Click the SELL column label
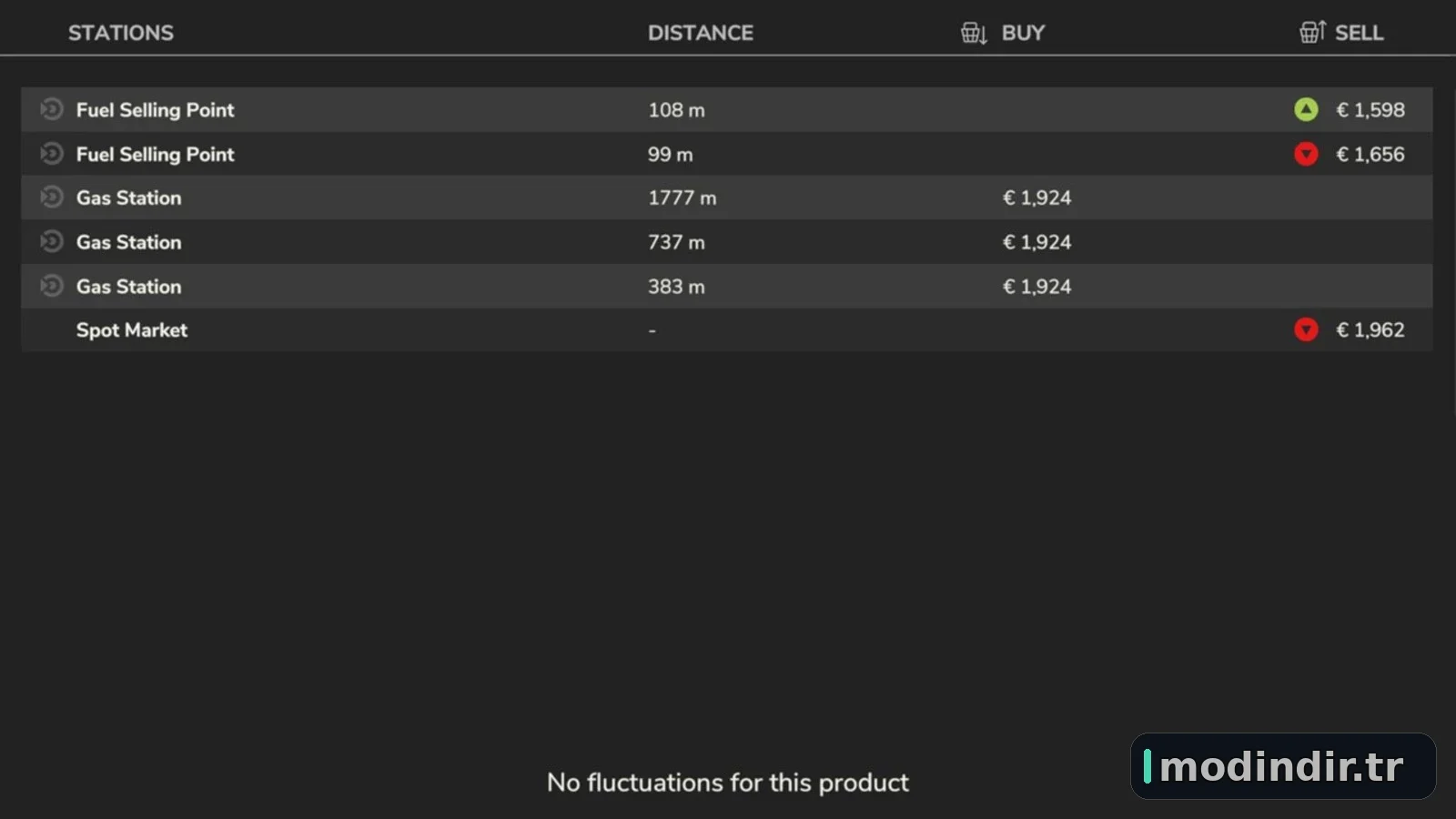 coord(1359,33)
